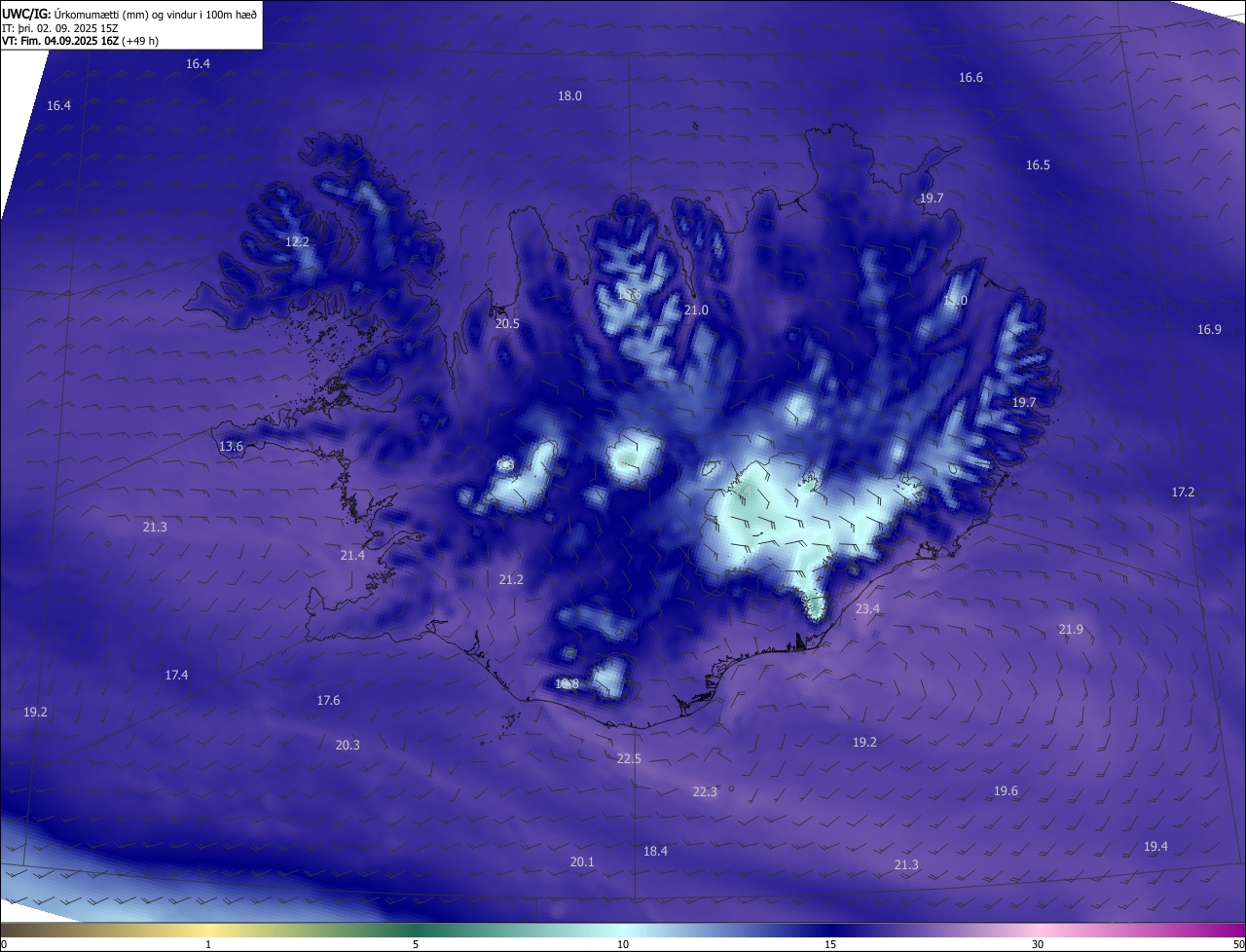Select the 22.3 value label
Viewport: 1246px width, 952px height.
pyautogui.click(x=705, y=791)
